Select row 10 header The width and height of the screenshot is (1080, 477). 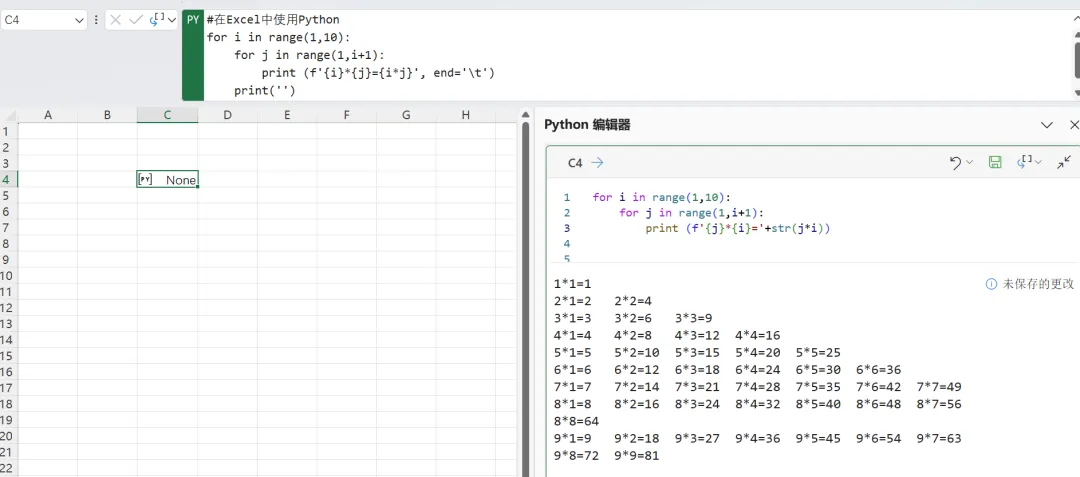pos(6,275)
